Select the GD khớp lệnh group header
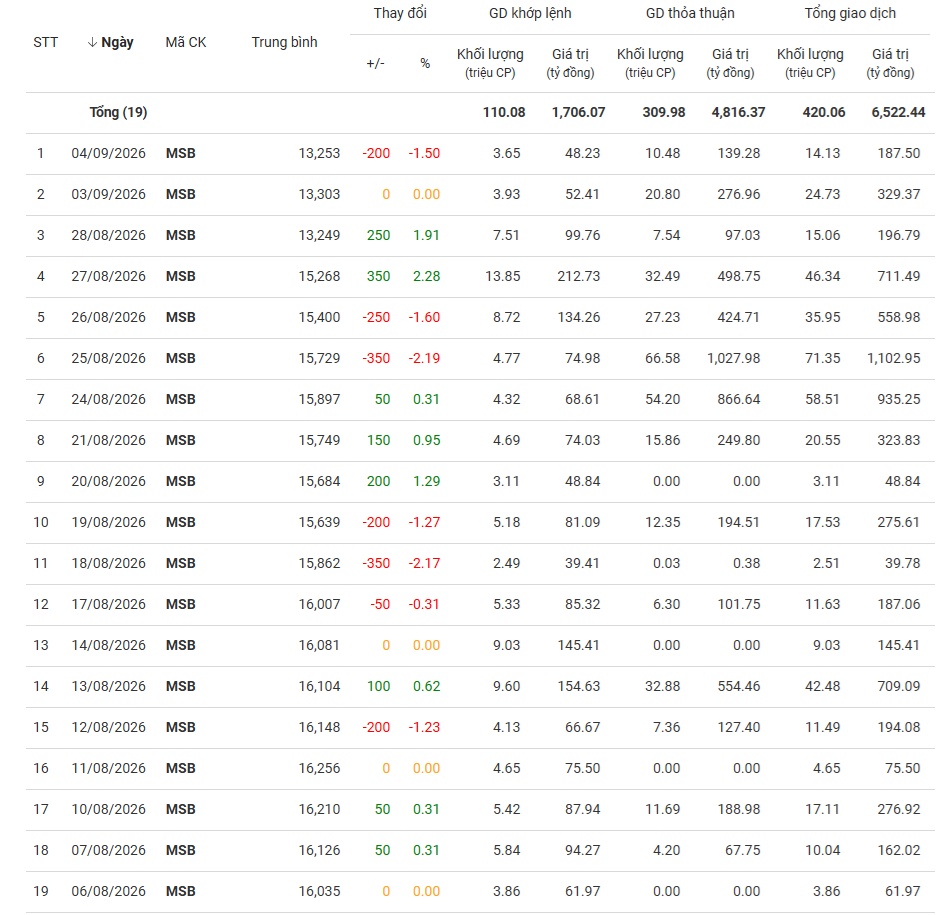The image size is (942, 915). click(x=530, y=13)
